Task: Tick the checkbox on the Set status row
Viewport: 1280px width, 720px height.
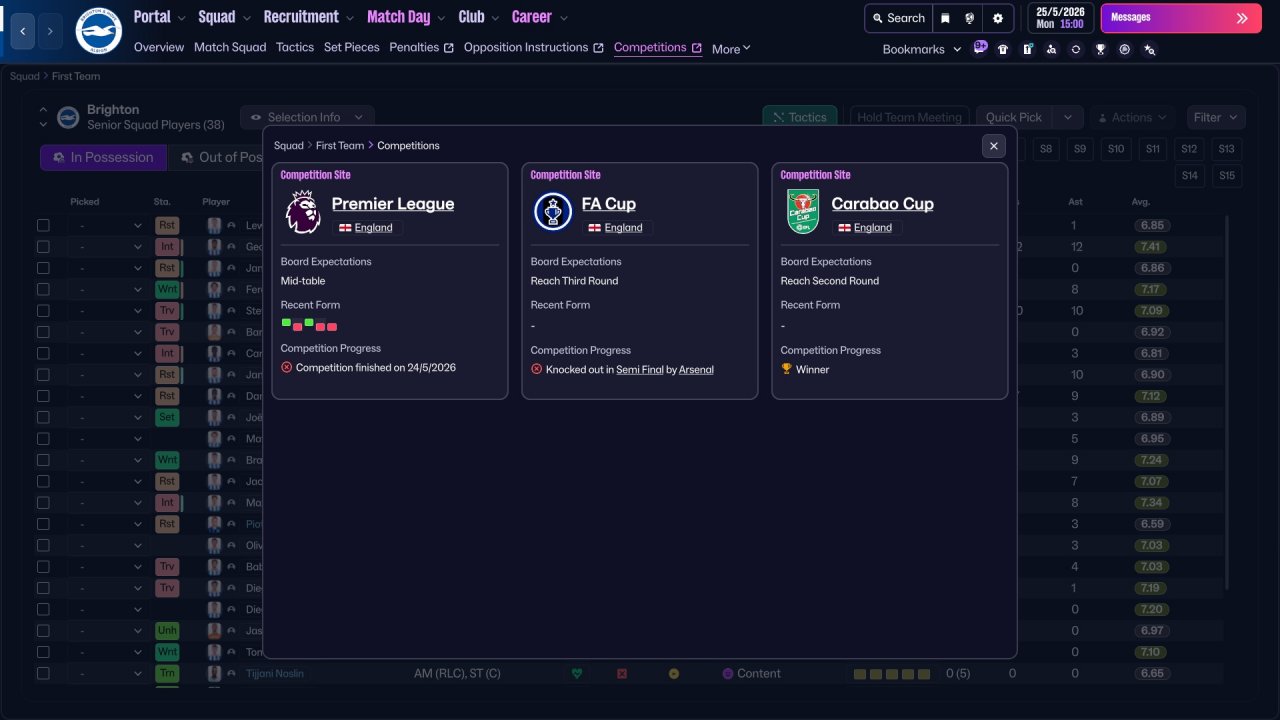Action: coord(43,417)
